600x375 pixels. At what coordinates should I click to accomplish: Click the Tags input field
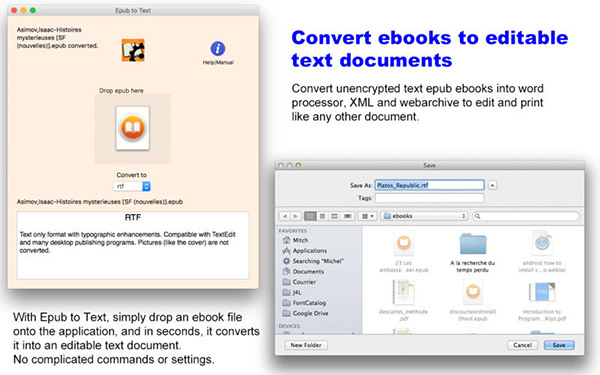pos(429,198)
